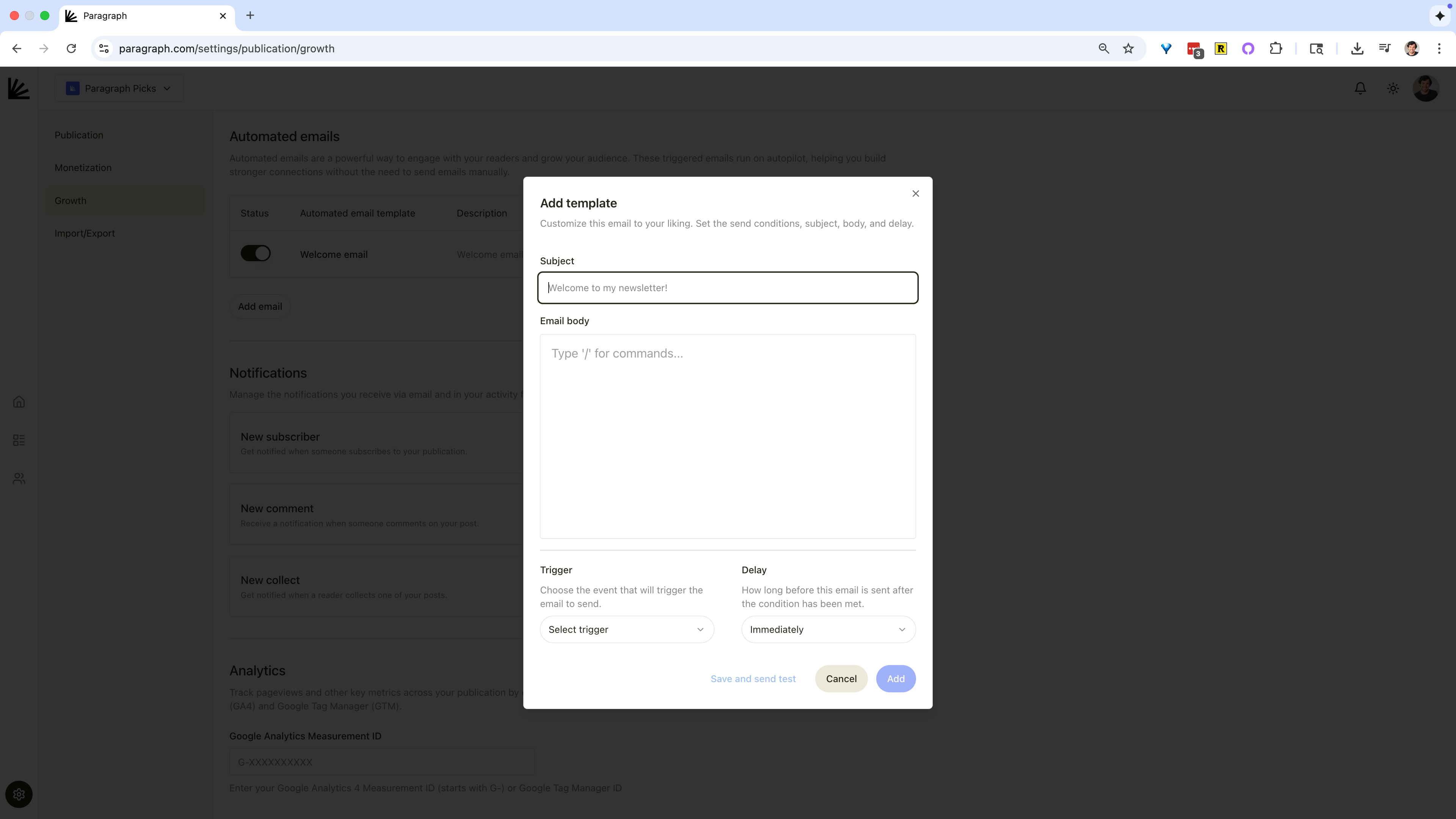Toggle the light/dark theme sun icon

1393,88
